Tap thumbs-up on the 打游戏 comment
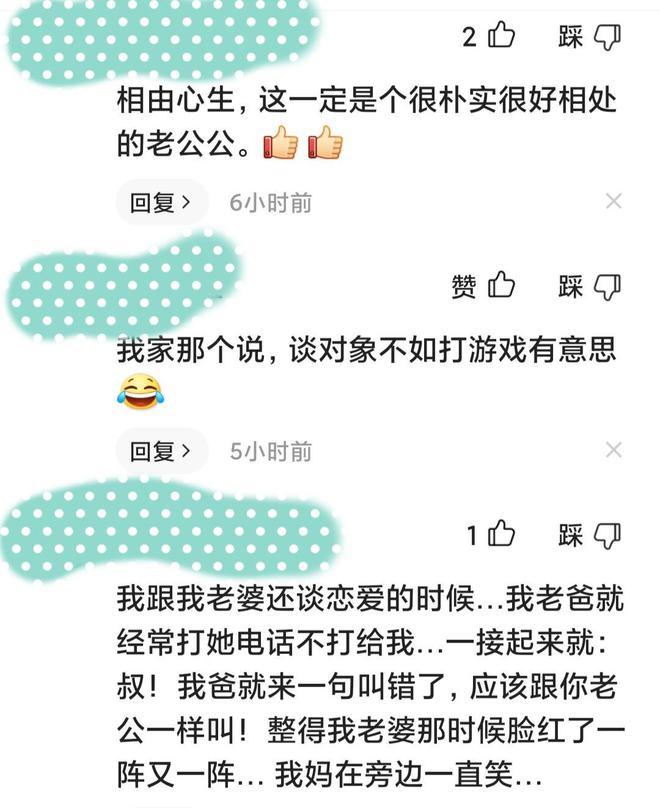 point(501,284)
